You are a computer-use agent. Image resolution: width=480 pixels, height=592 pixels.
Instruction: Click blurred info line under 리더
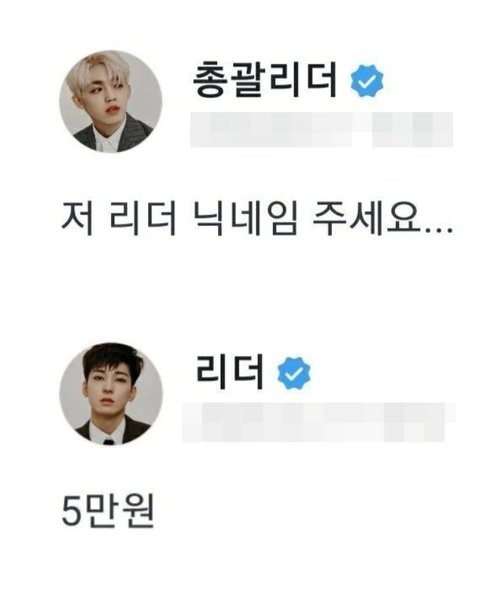[318, 422]
